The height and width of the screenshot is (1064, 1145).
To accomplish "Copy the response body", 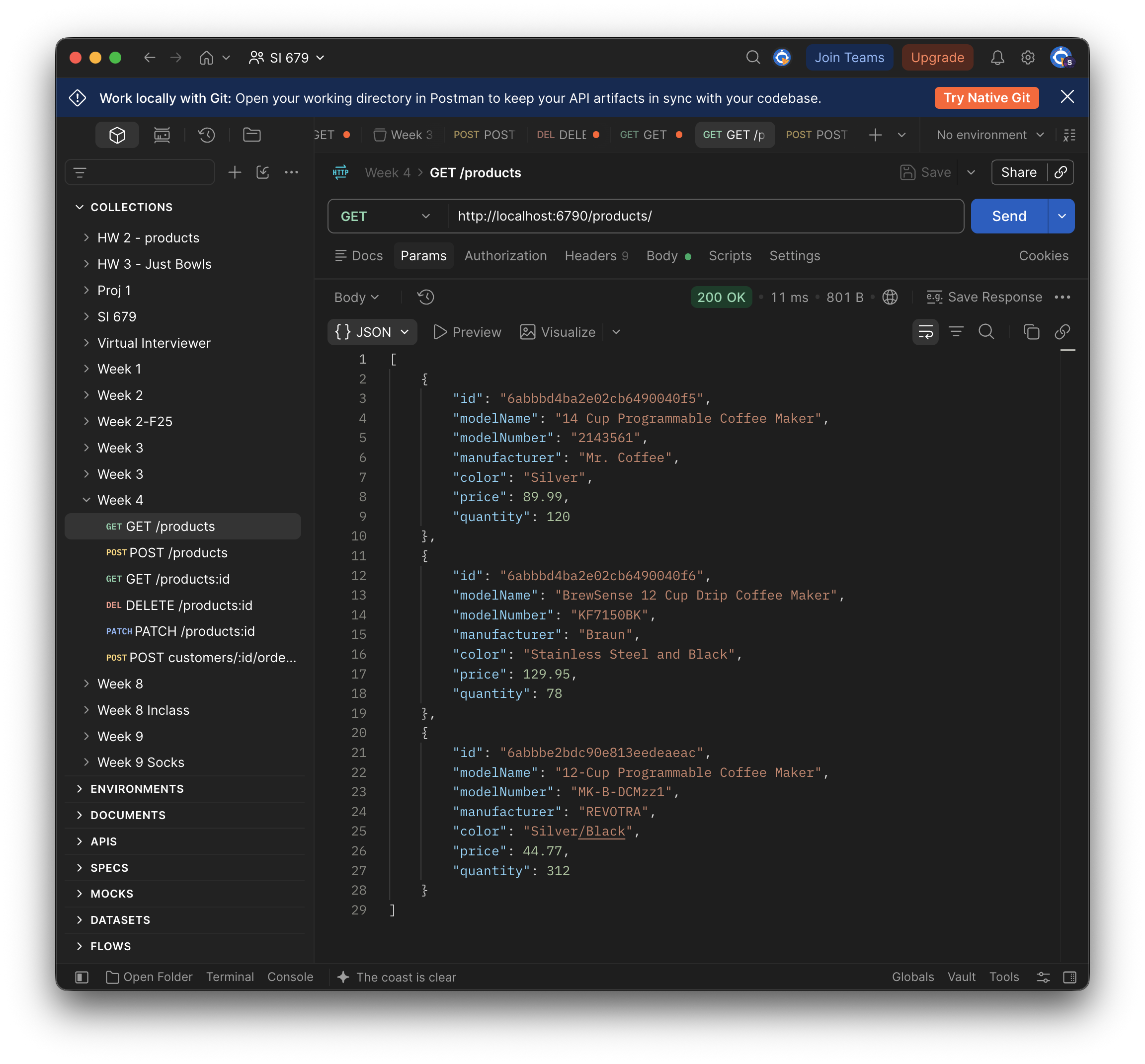I will [x=1031, y=332].
